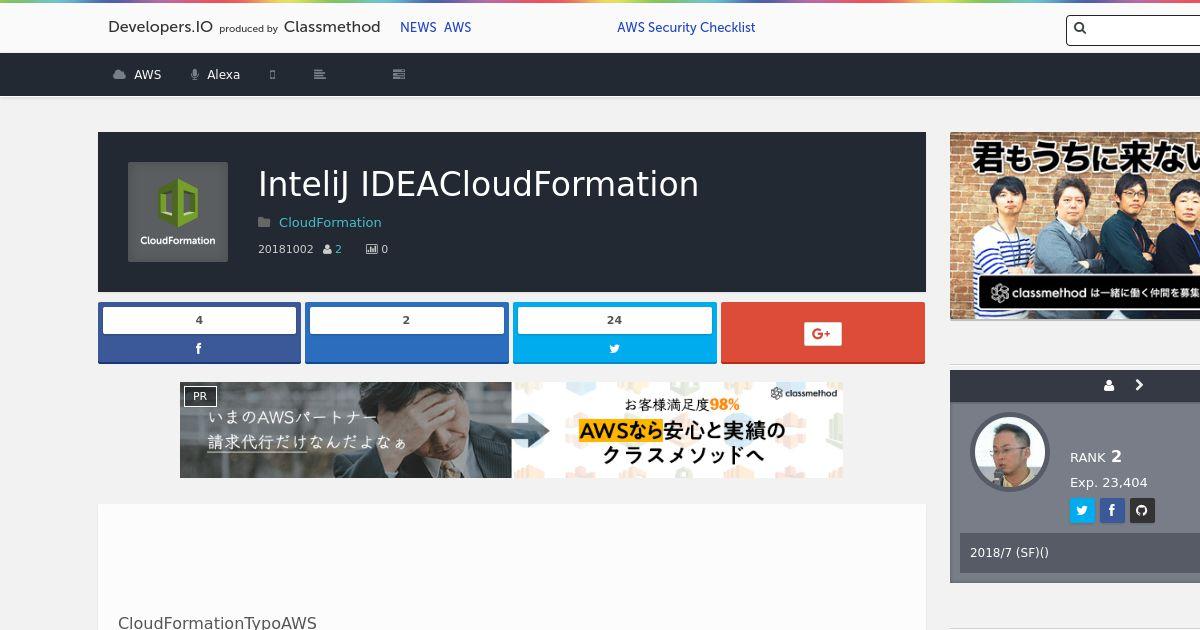The width and height of the screenshot is (1200, 630).
Task: Click the magnifier search icon
Action: (1080, 29)
